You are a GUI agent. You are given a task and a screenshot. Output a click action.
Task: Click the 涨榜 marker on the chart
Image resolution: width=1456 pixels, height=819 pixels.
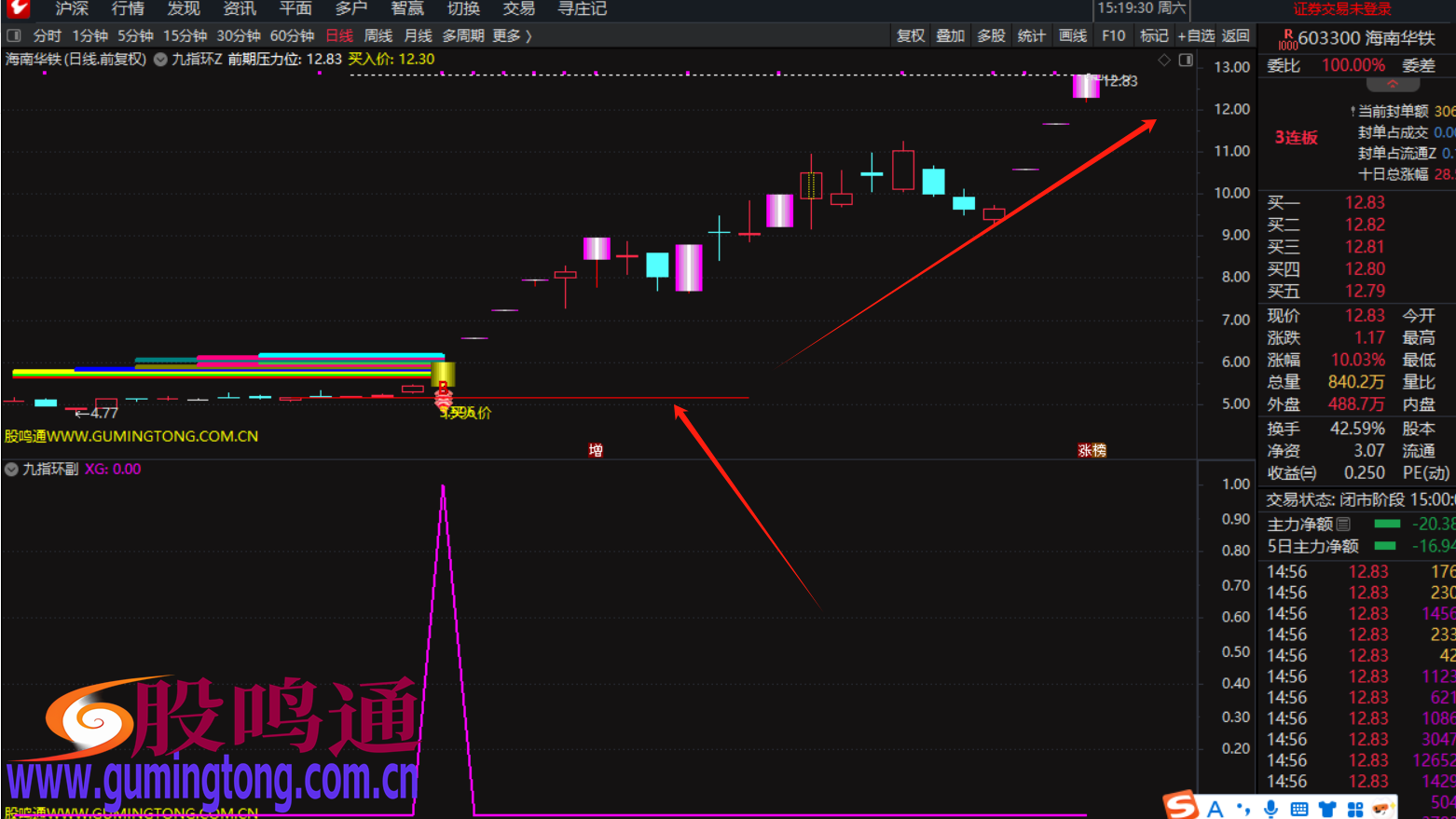click(x=1092, y=450)
